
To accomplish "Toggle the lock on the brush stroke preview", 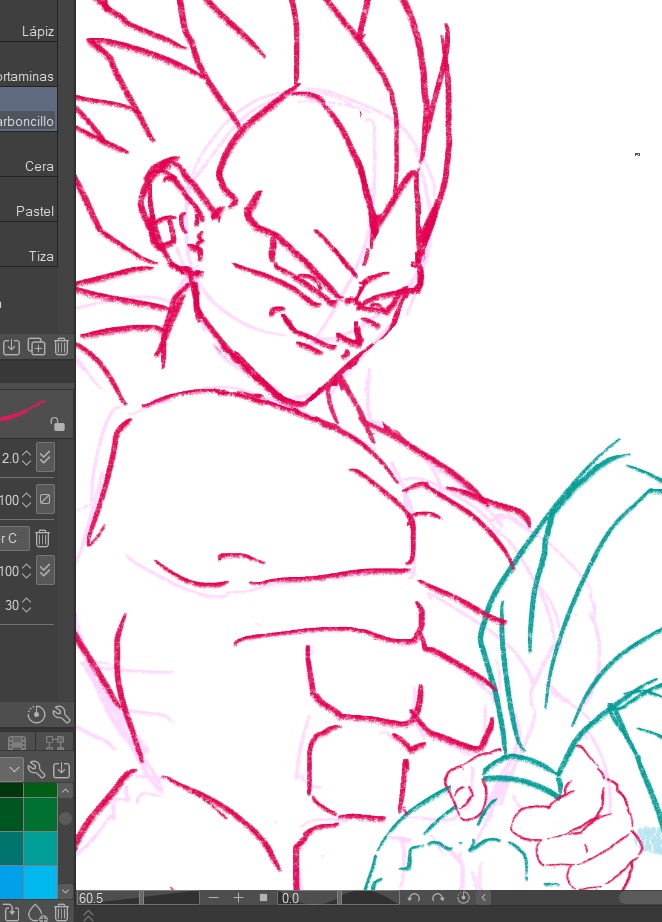I will point(57,424).
